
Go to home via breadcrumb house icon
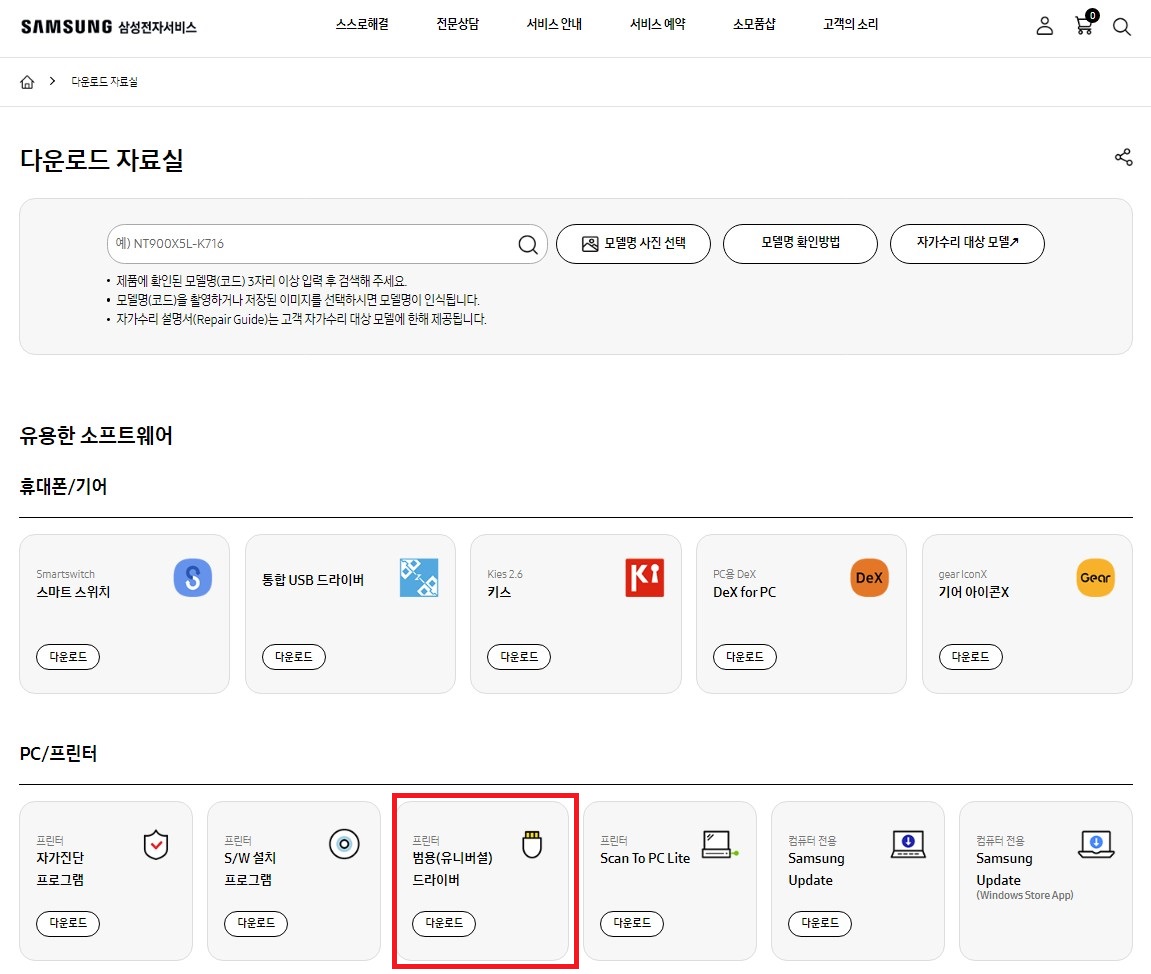coord(27,81)
